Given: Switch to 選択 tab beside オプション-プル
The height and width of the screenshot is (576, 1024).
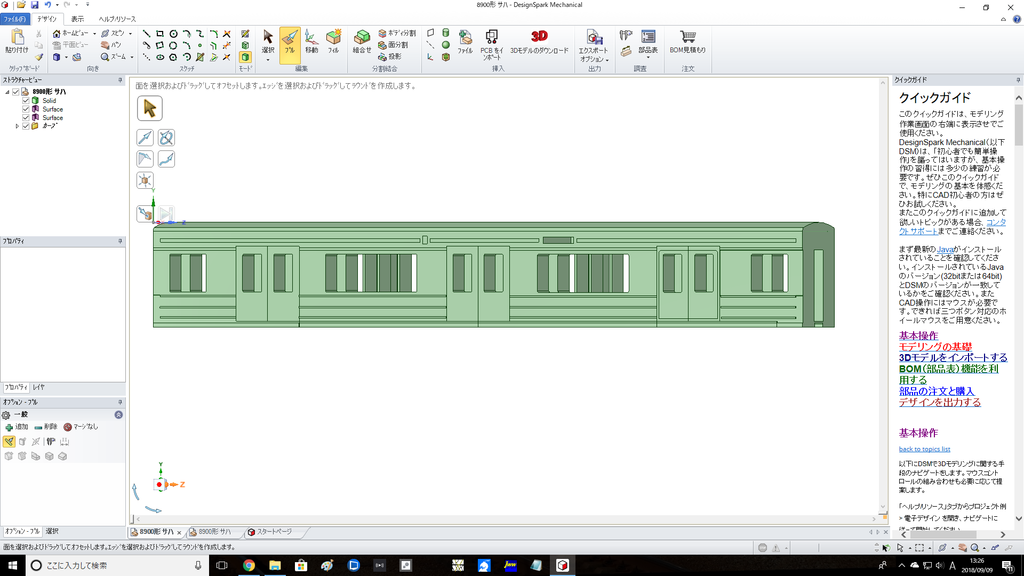Looking at the screenshot, I should [x=52, y=532].
